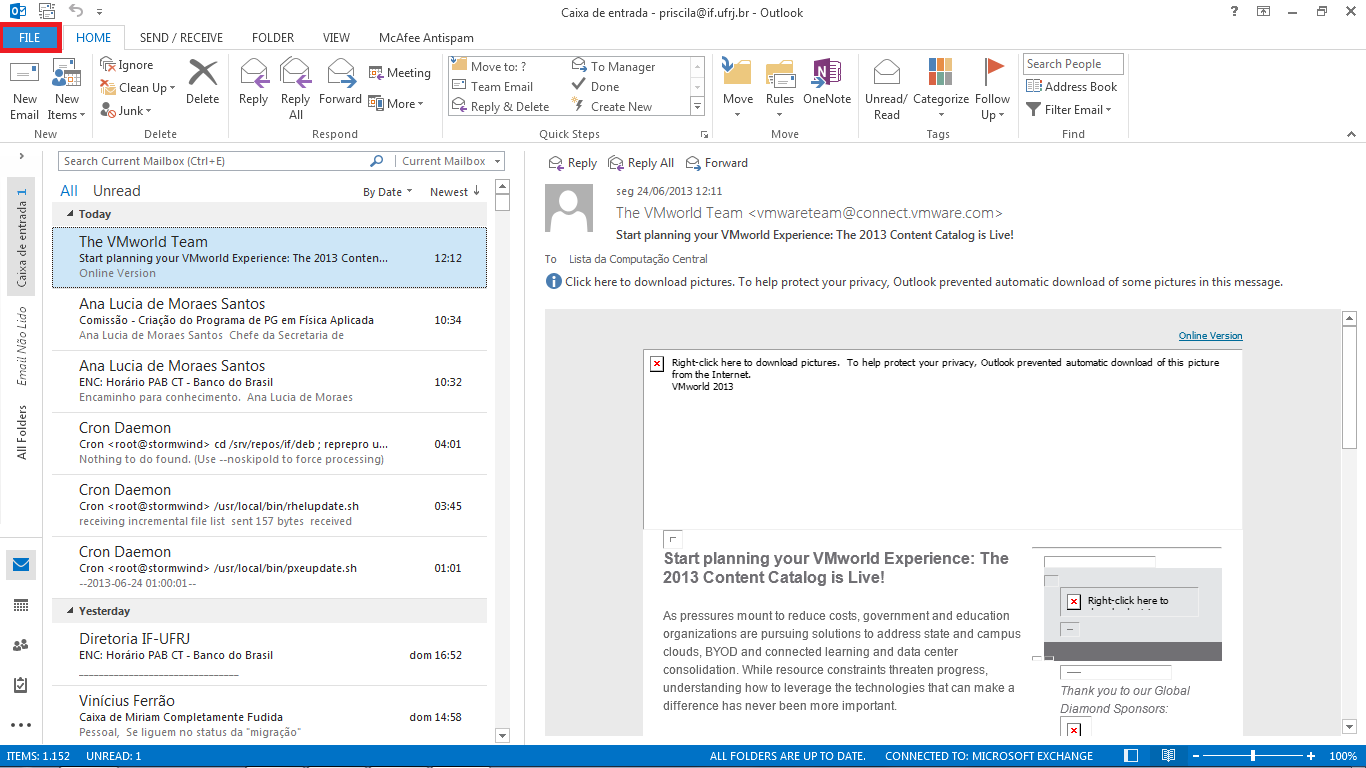Open All Folders pane
The width and height of the screenshot is (1366, 768).
[21, 432]
